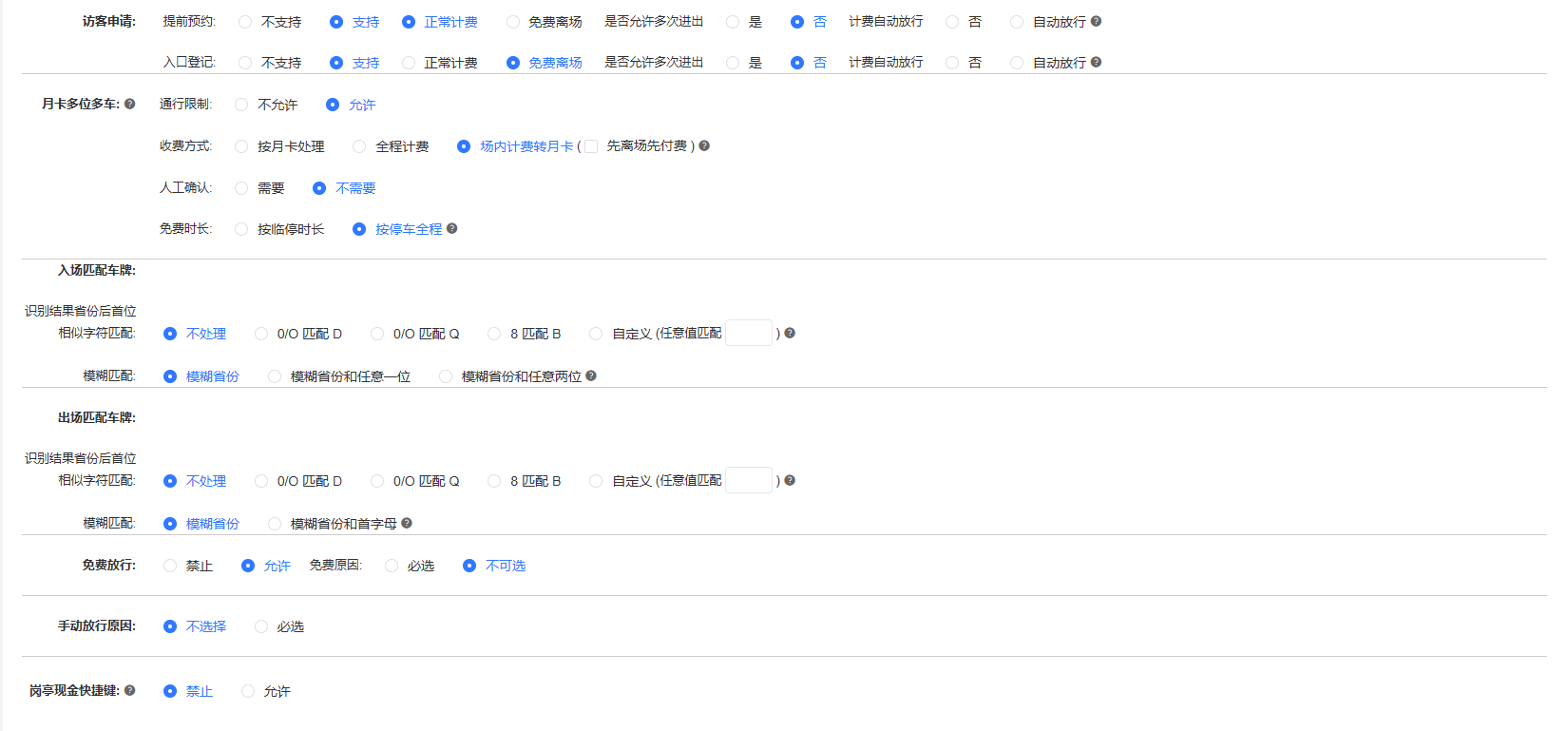The width and height of the screenshot is (1568, 731).
Task: Select 是 for 多次进出 in 提前预约 row
Action: point(733,22)
